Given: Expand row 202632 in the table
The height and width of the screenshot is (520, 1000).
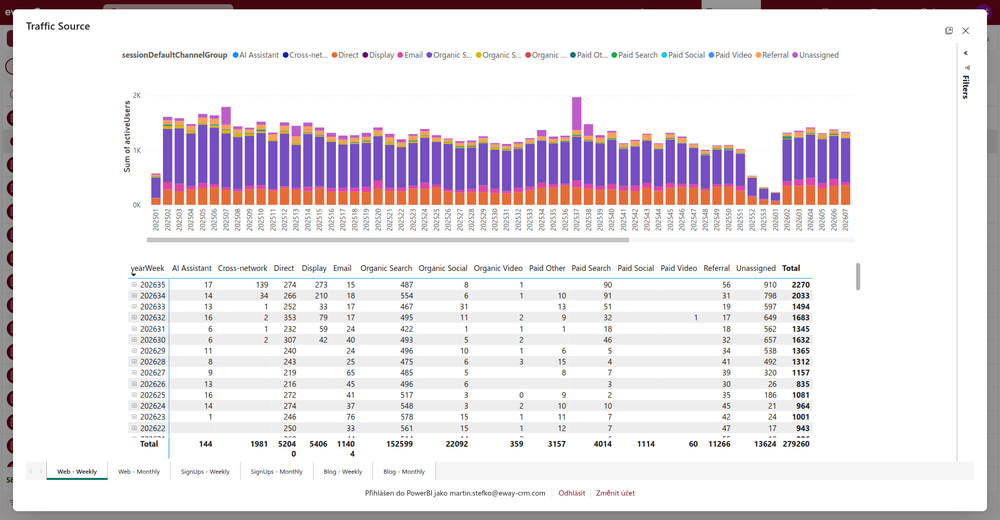Looking at the screenshot, I should click(134, 317).
